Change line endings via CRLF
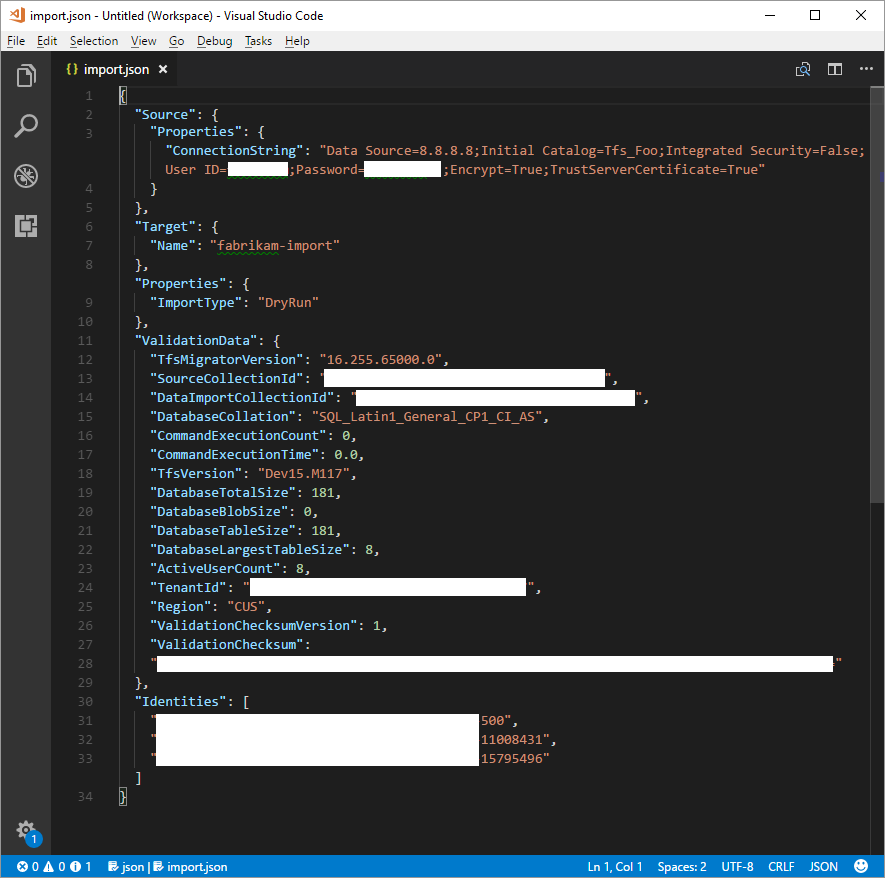 click(781, 867)
